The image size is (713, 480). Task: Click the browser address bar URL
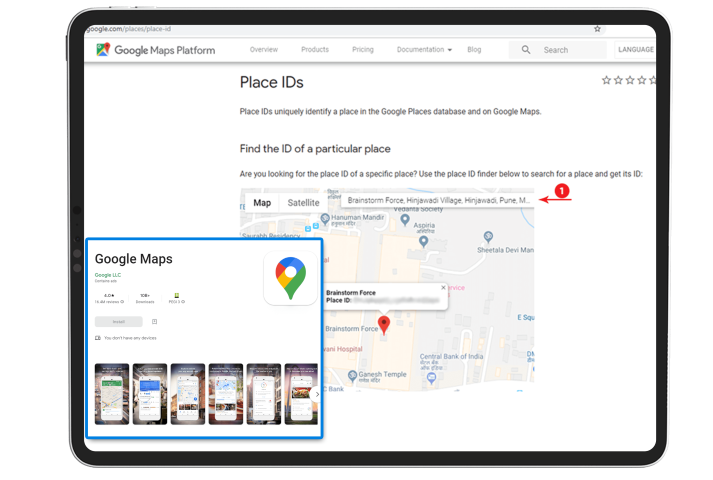(128, 29)
